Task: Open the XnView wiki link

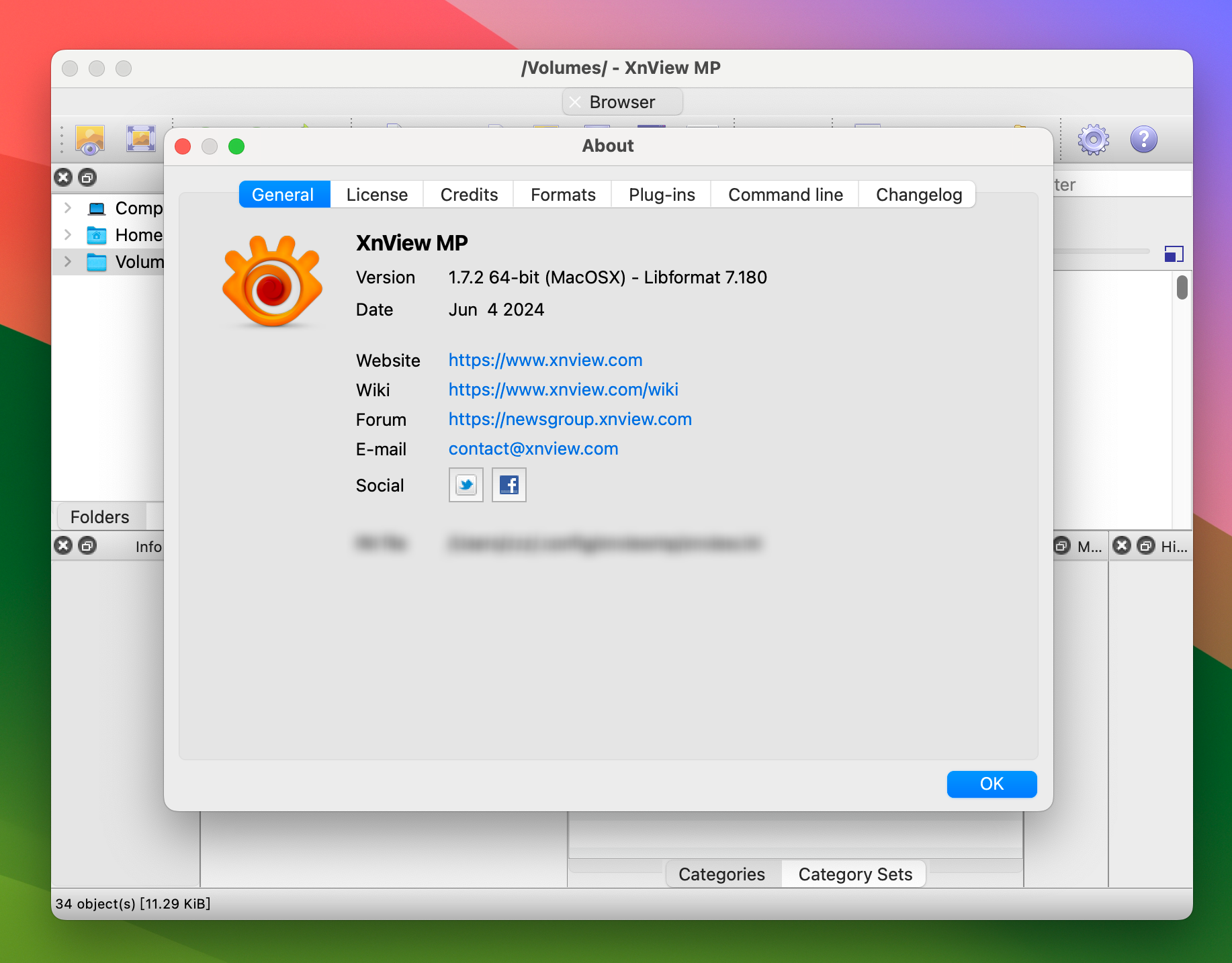Action: pyautogui.click(x=564, y=389)
